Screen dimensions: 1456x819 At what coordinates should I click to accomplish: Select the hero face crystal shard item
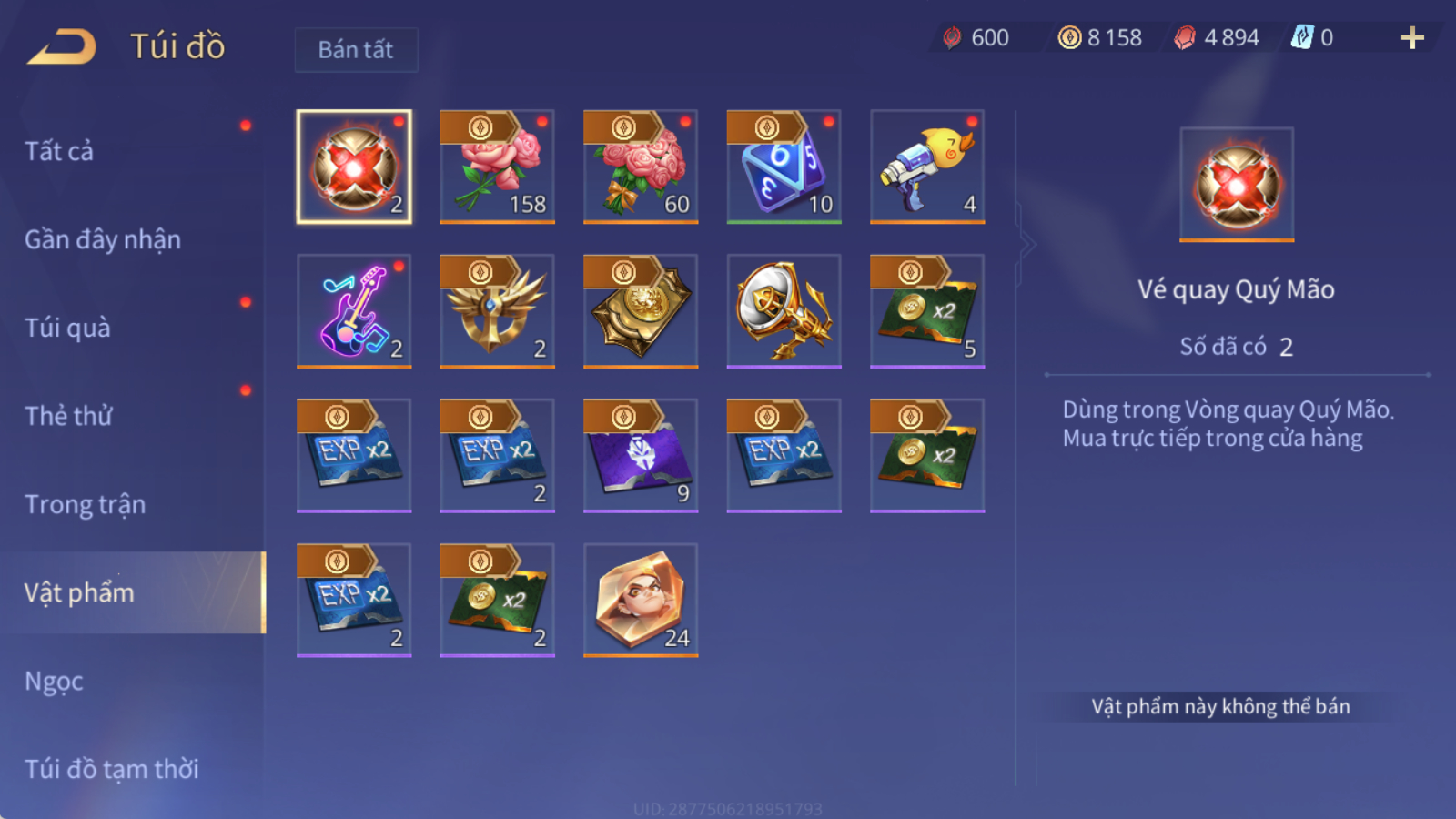point(641,601)
